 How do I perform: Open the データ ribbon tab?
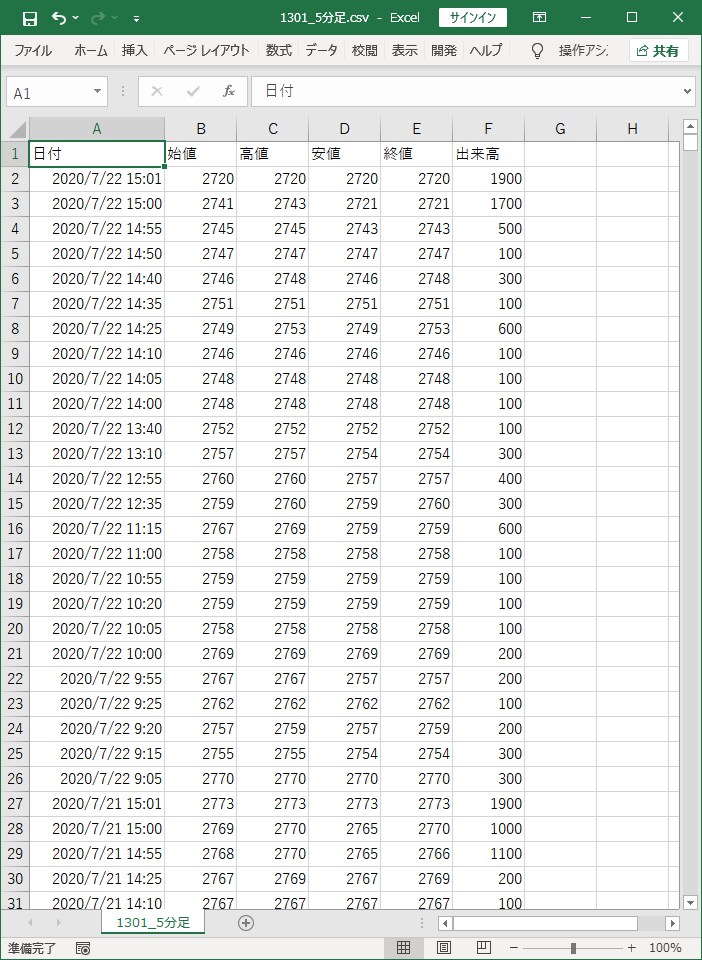pos(321,51)
